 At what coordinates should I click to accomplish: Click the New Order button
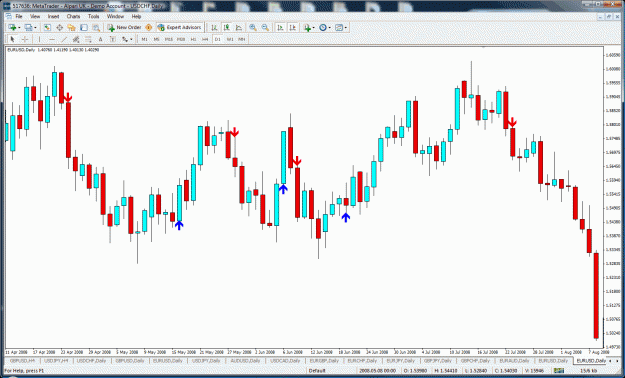click(x=125, y=28)
